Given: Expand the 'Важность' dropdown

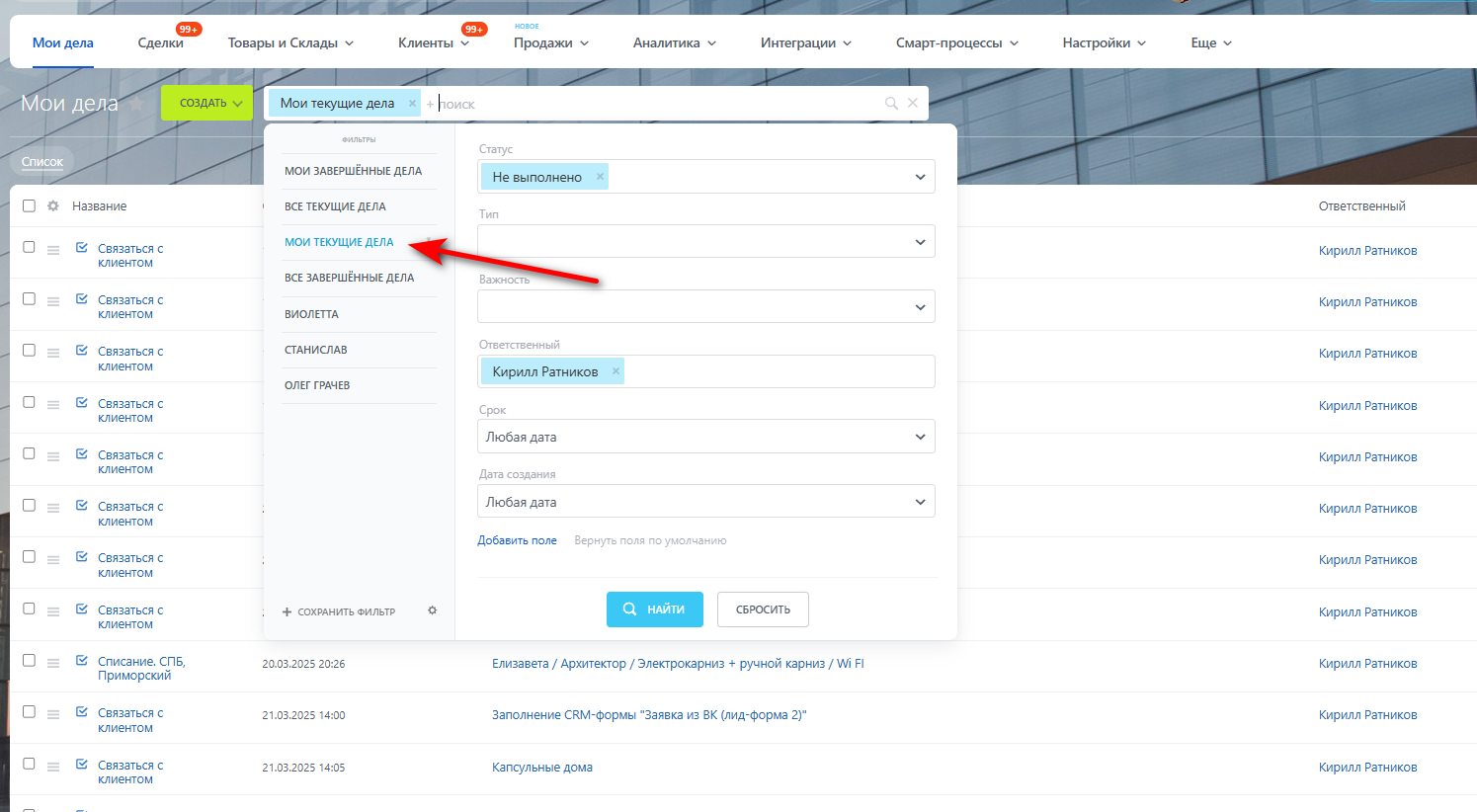Looking at the screenshot, I should 705,306.
